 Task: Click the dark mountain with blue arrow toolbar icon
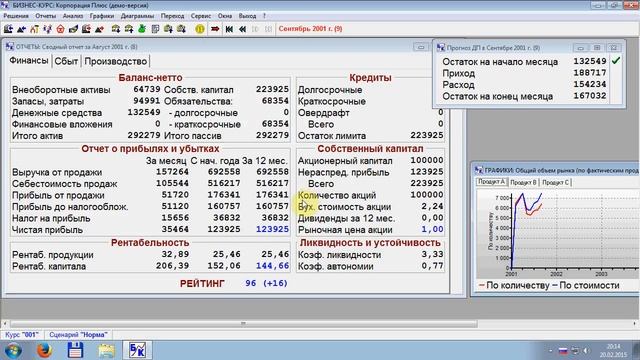[x=21, y=29]
